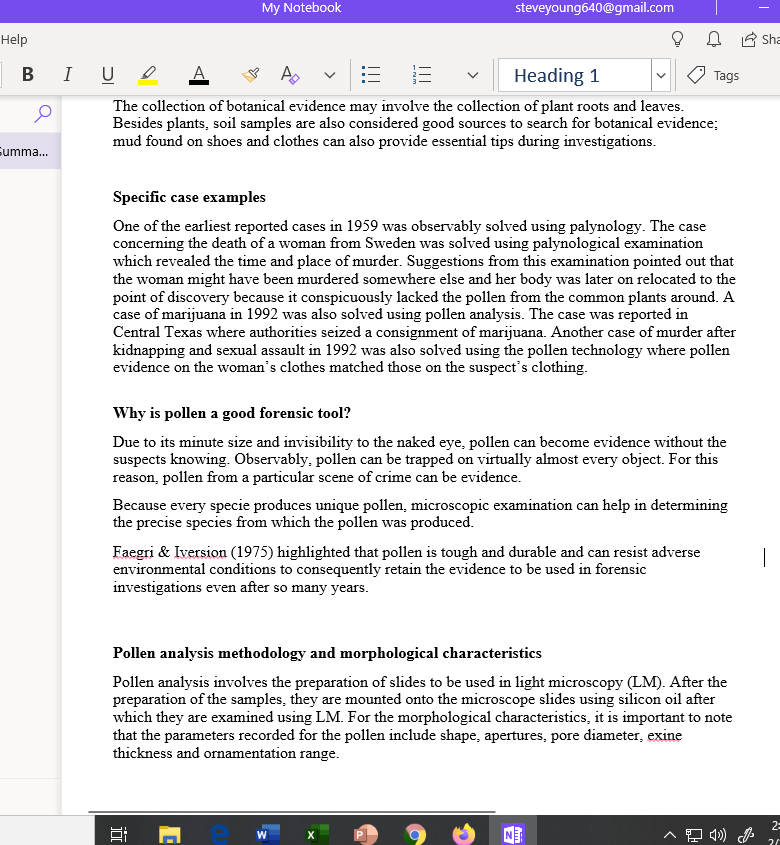The height and width of the screenshot is (845, 780).
Task: Open notifications bell icon
Action: pos(713,40)
